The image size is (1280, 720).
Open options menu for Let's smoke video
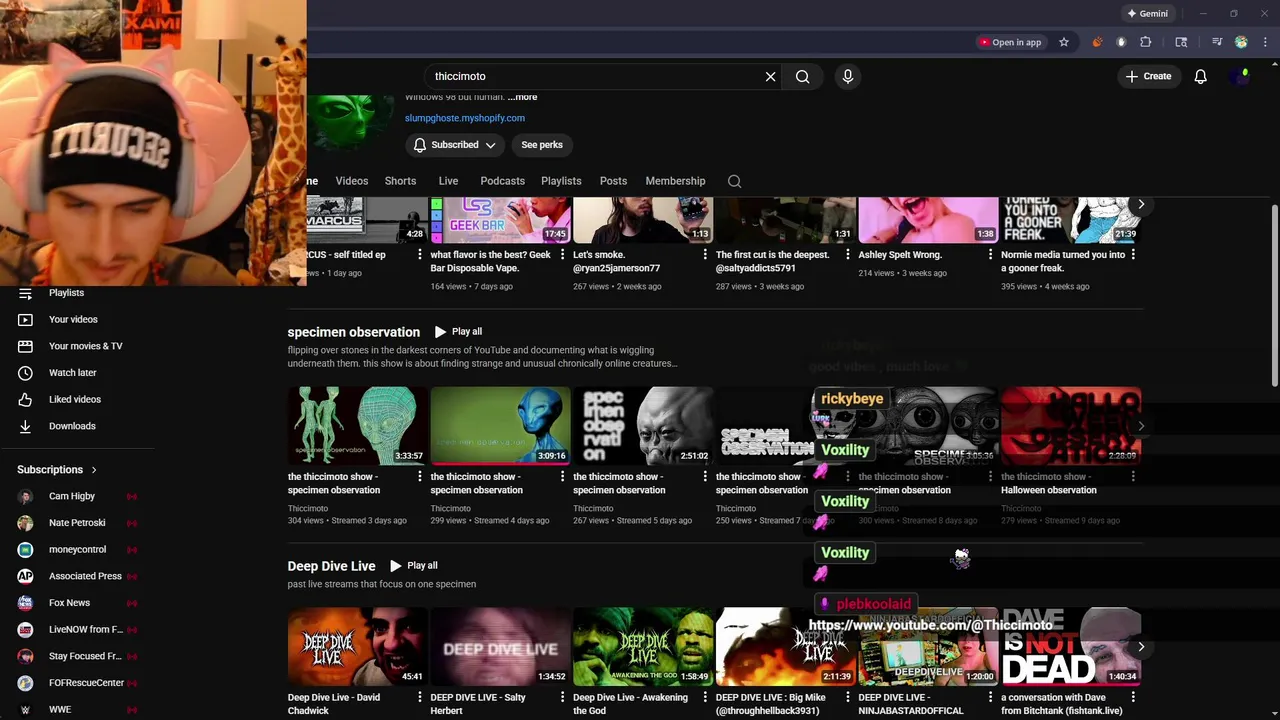tap(704, 255)
